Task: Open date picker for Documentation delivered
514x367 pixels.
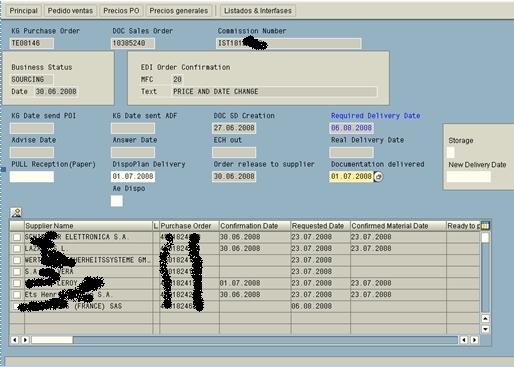Action: [x=378, y=177]
